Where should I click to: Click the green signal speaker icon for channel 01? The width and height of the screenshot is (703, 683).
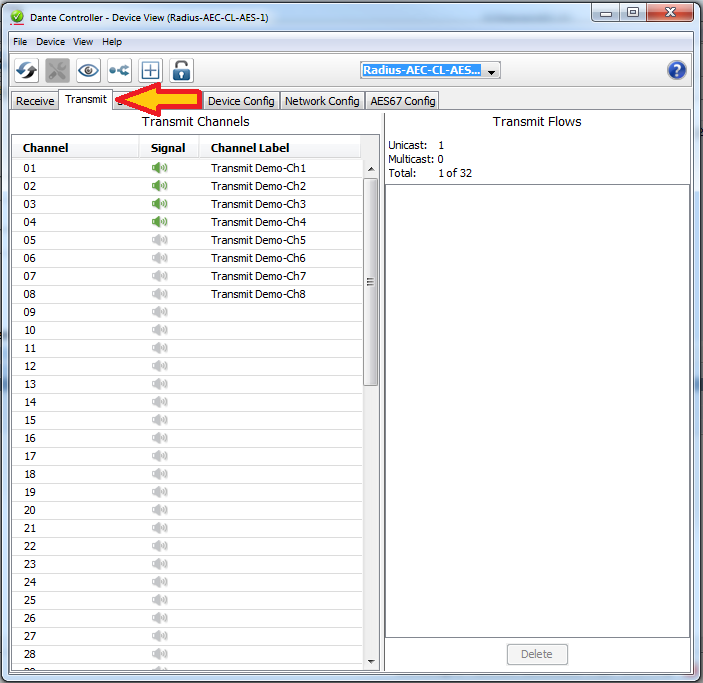(159, 168)
